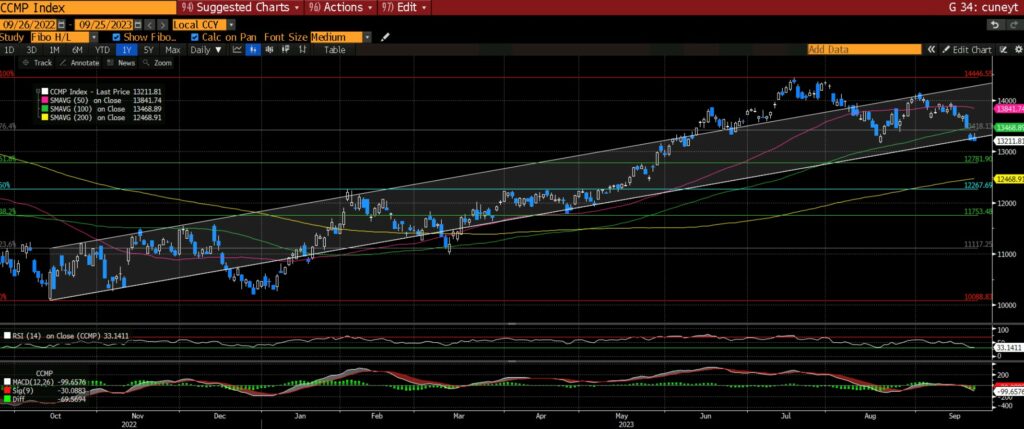Select the line chart type icon

[x=236, y=50]
